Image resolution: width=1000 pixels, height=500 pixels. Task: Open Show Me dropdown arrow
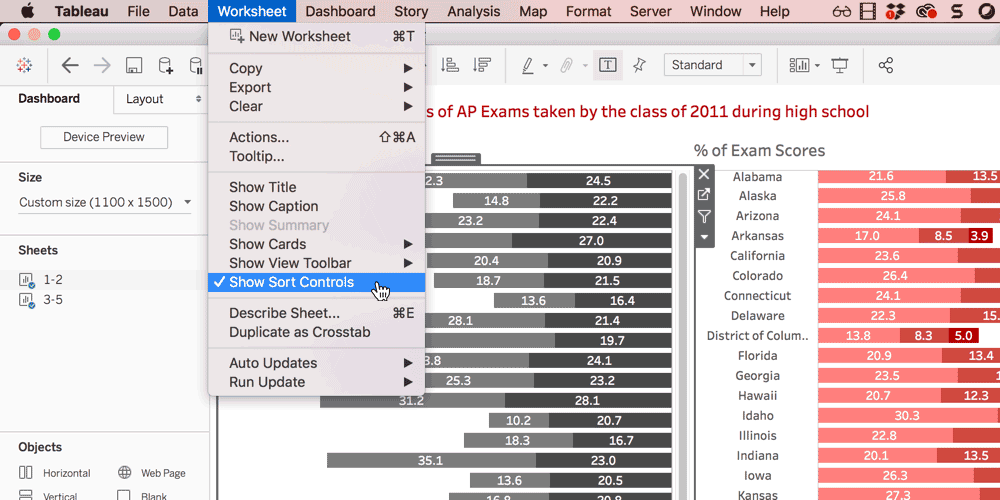817,66
